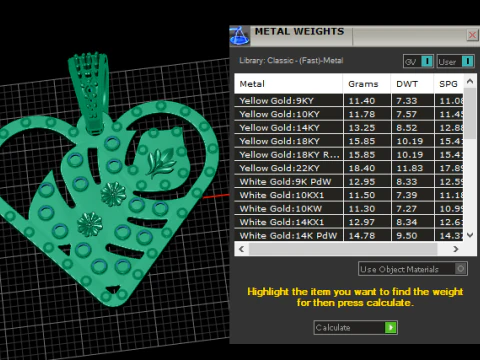Viewport: 480px width, 360px height.
Task: Select the White Gold:10KW row
Action: click(x=349, y=209)
